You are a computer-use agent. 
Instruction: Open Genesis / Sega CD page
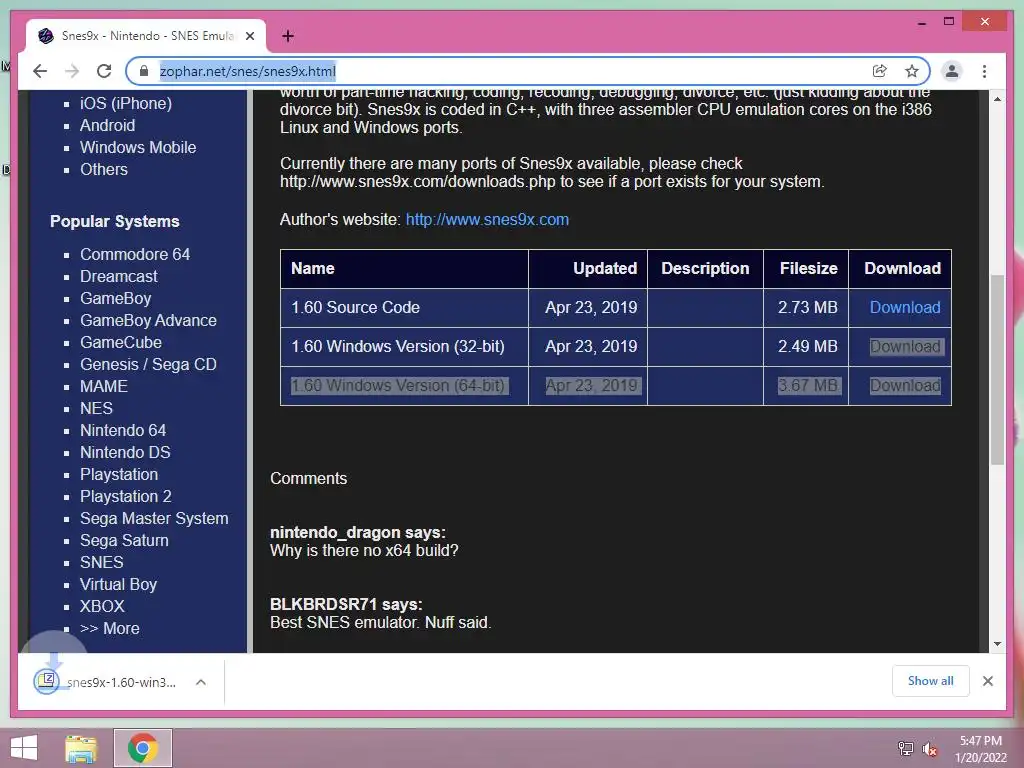tap(148, 364)
